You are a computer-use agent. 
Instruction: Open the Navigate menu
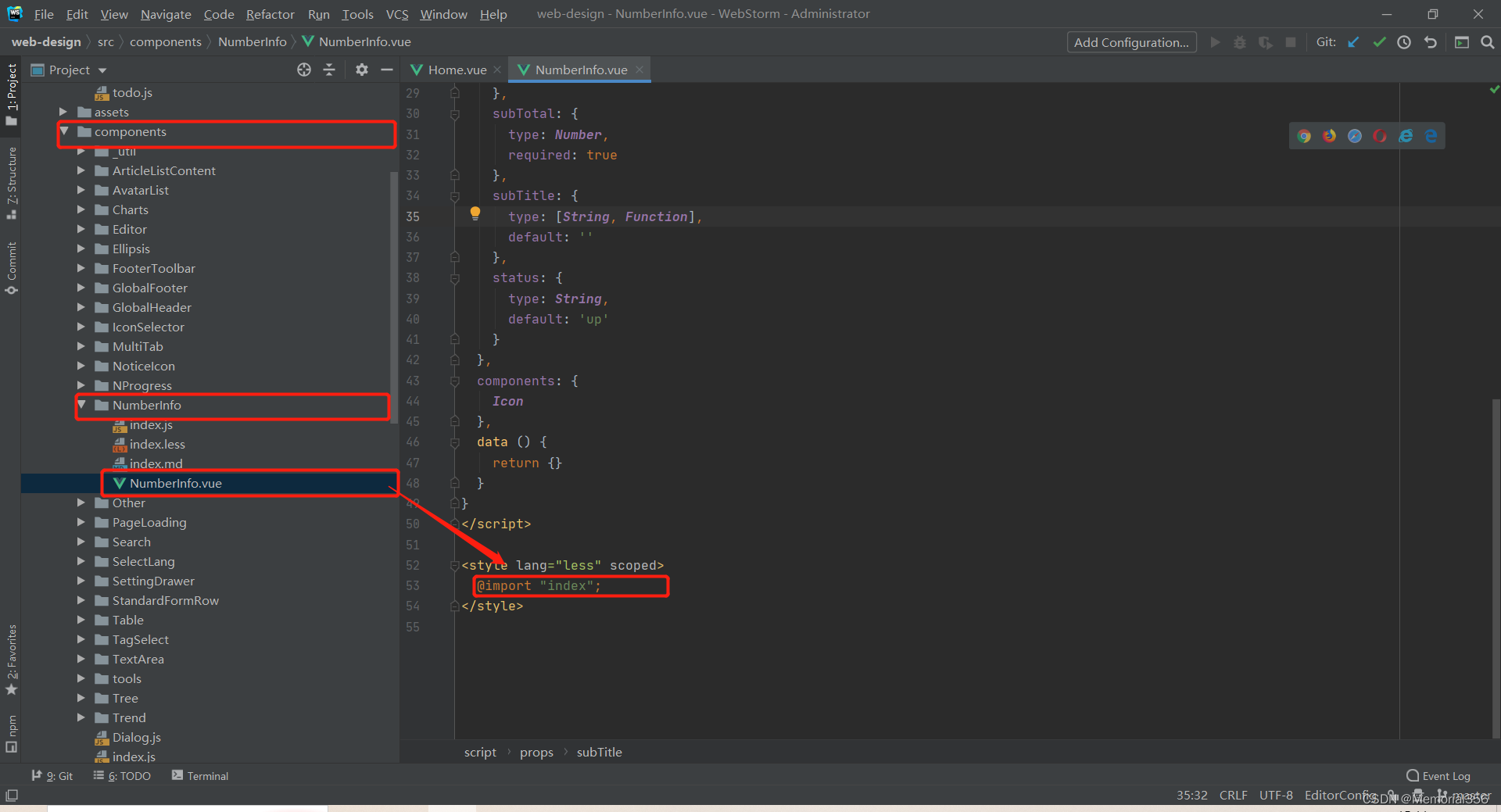[x=166, y=14]
